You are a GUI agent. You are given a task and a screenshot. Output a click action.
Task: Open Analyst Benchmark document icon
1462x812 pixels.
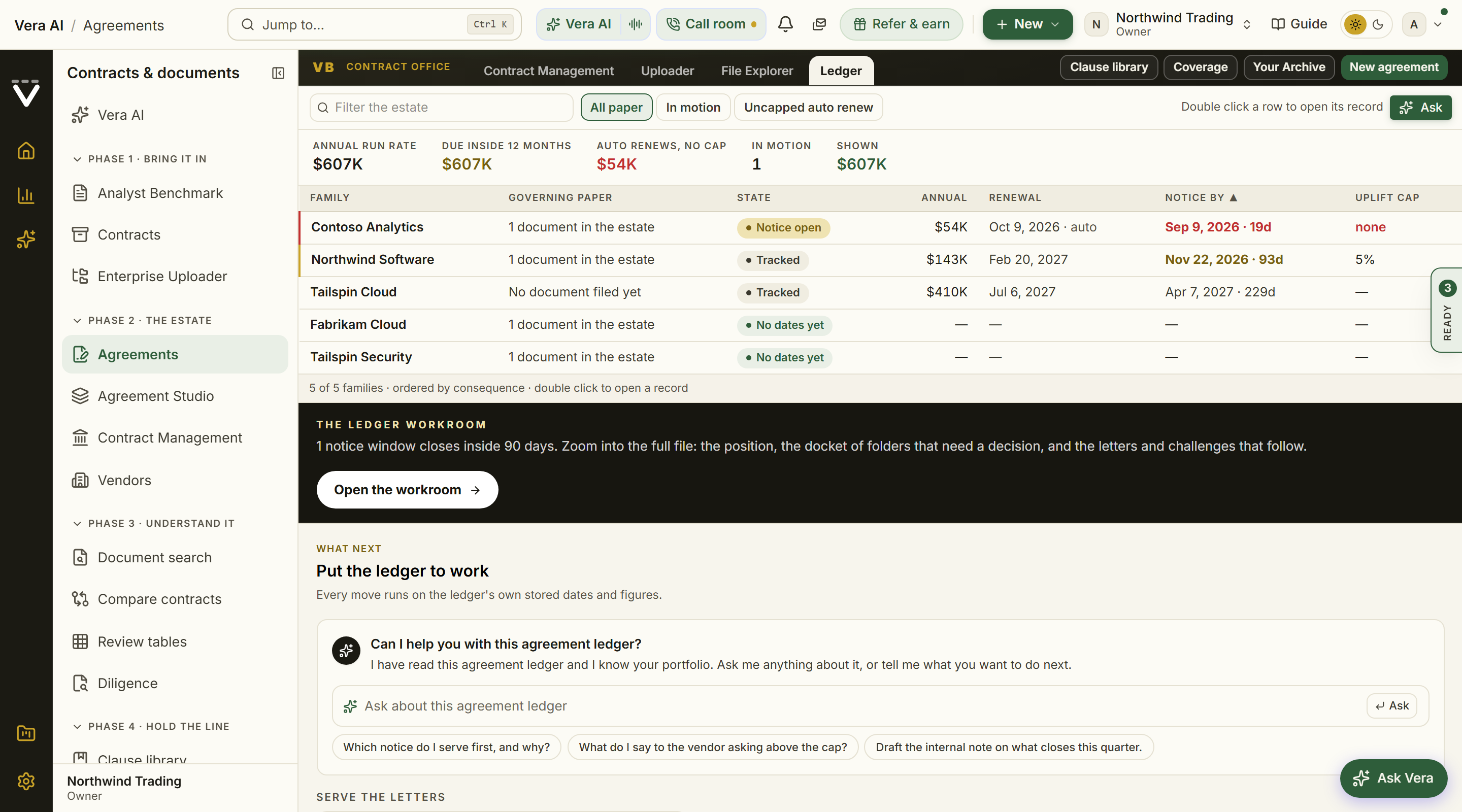80,193
